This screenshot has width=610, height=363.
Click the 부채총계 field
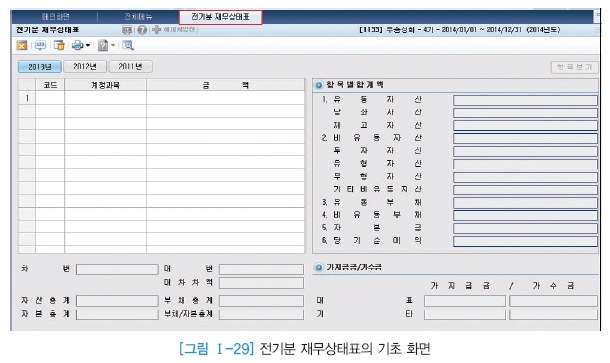pyautogui.click(x=261, y=301)
